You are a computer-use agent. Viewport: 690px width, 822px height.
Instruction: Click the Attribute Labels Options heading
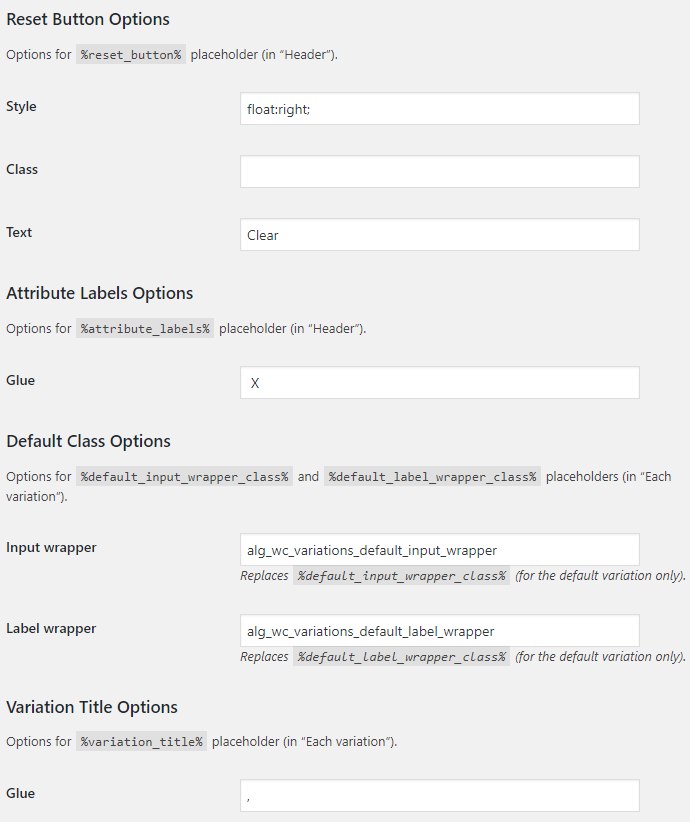point(100,293)
